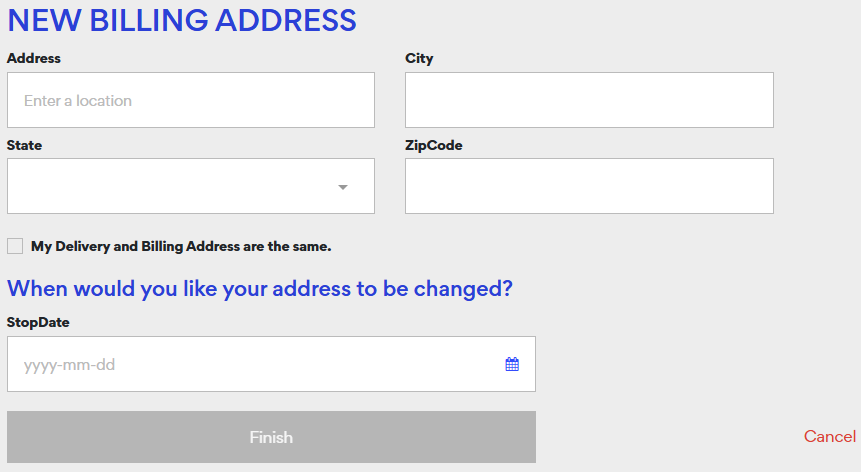Focus the Address location input field

click(191, 100)
